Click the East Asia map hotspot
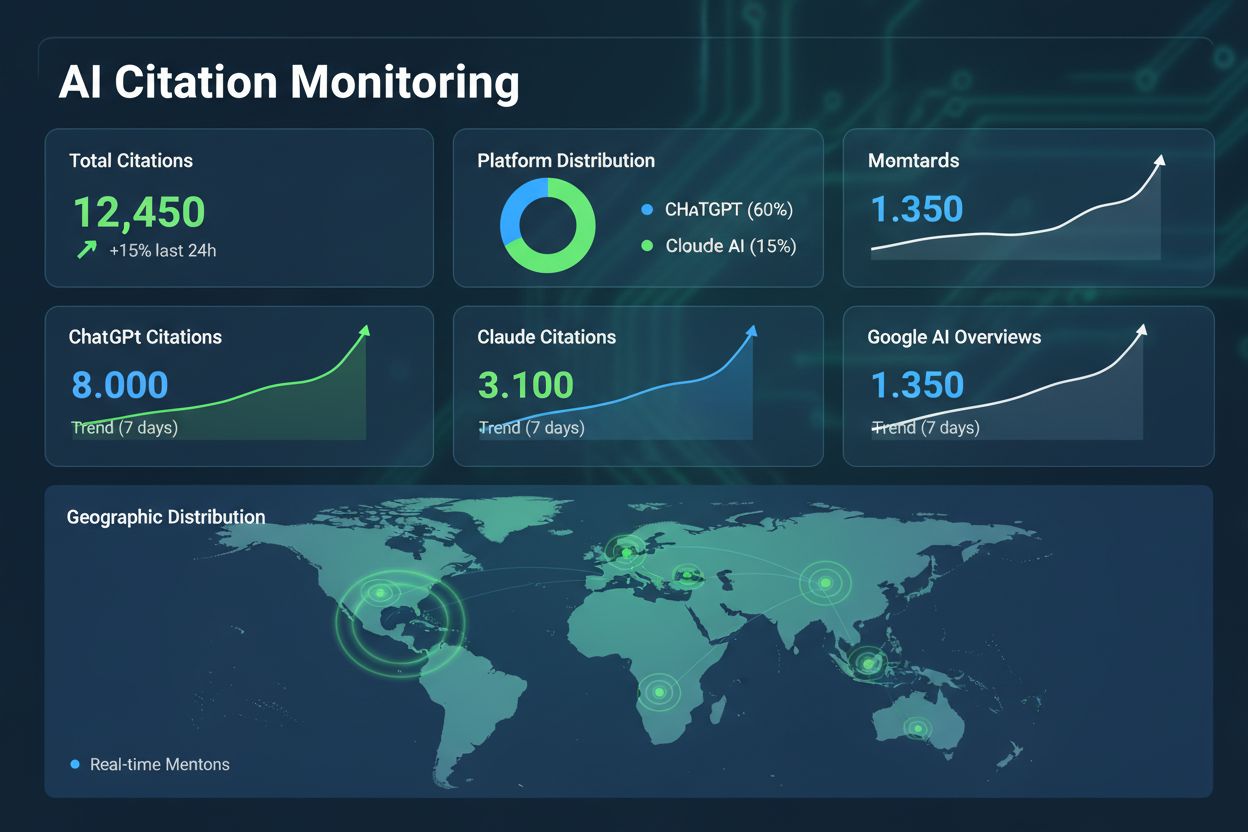1248x832 pixels. pos(825,581)
